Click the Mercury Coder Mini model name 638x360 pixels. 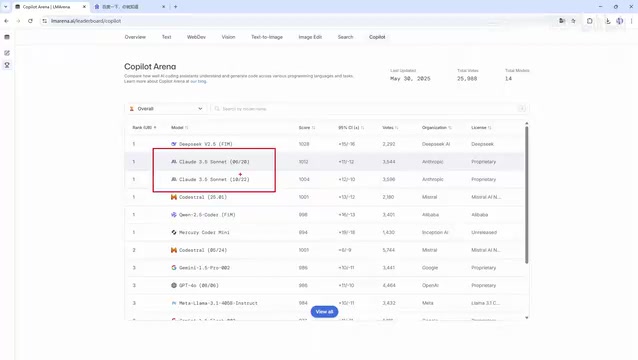tap(204, 233)
